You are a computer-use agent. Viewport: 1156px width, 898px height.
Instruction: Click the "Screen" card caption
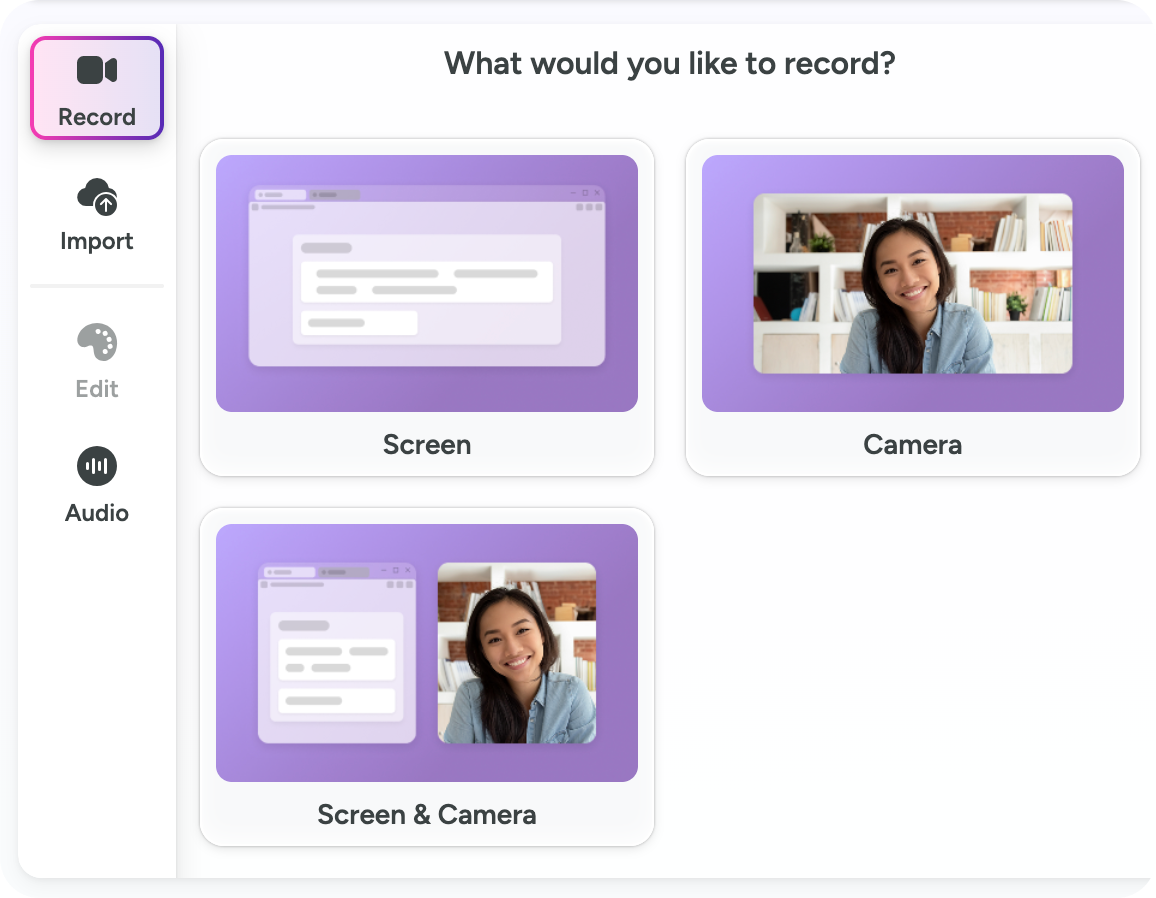(x=427, y=445)
